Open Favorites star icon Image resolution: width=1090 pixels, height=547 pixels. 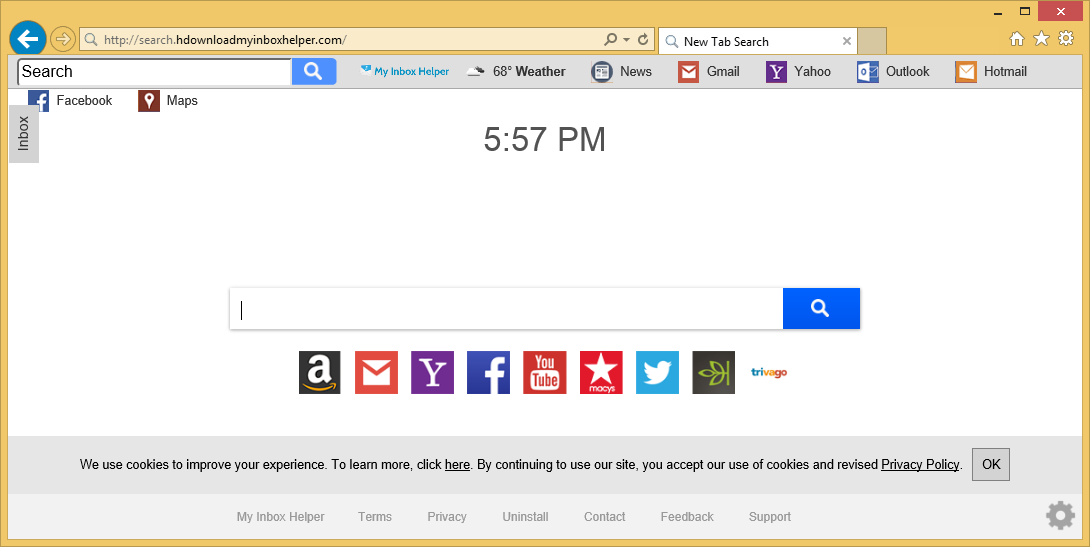[1041, 38]
